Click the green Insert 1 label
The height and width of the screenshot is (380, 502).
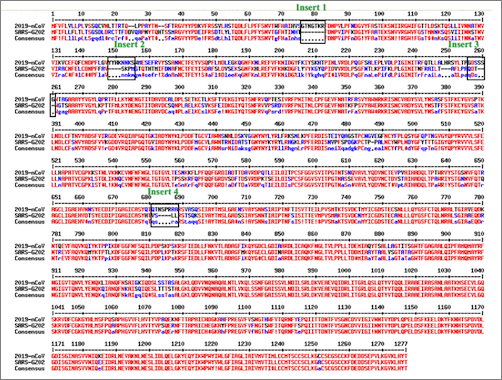(311, 7)
